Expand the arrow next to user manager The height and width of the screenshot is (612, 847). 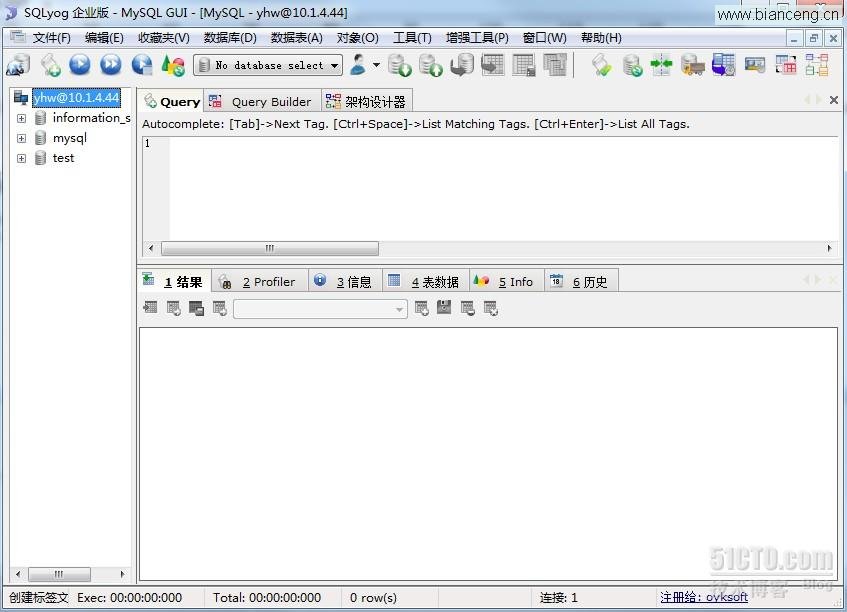[377, 65]
